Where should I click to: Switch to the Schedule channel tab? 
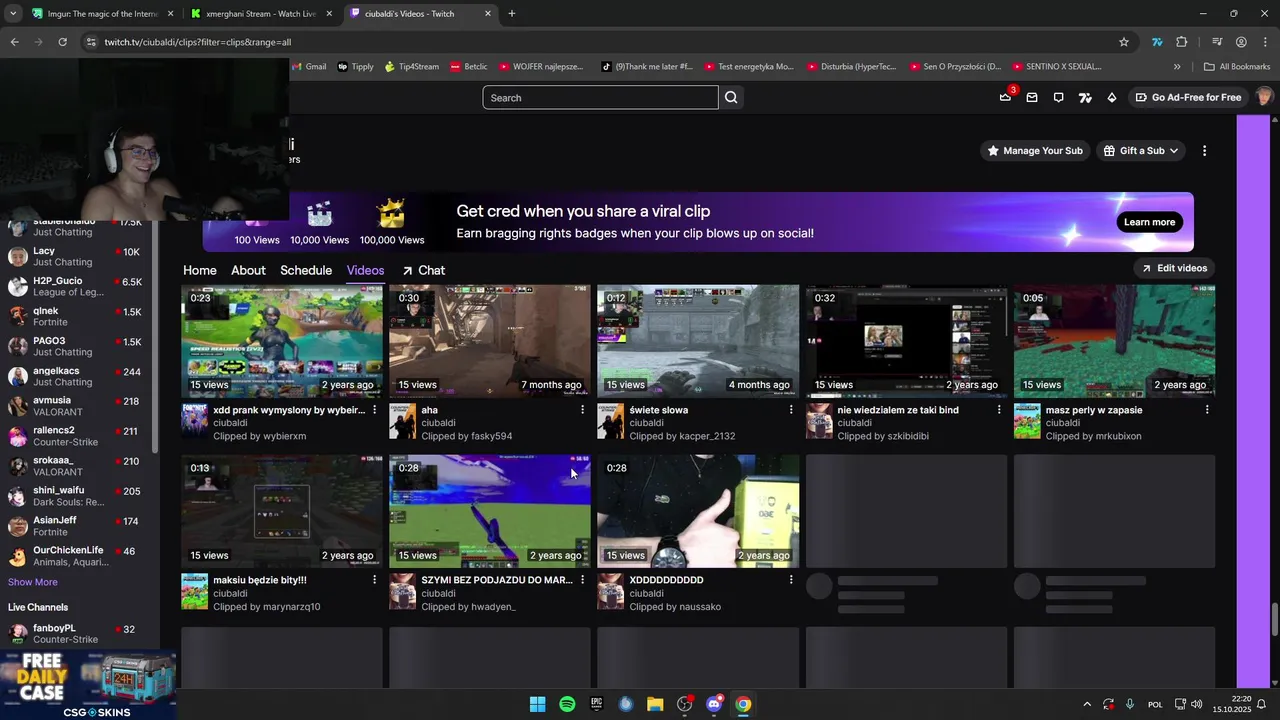point(306,270)
